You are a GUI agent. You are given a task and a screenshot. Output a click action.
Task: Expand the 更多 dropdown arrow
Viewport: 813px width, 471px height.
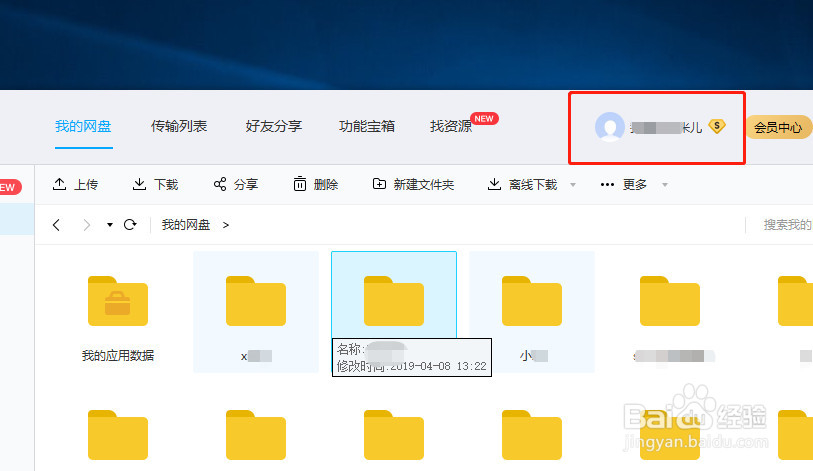[x=665, y=185]
